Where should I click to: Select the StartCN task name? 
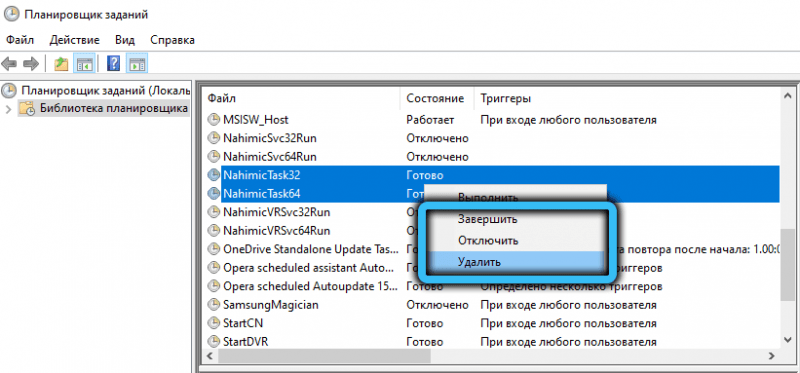coord(243,323)
